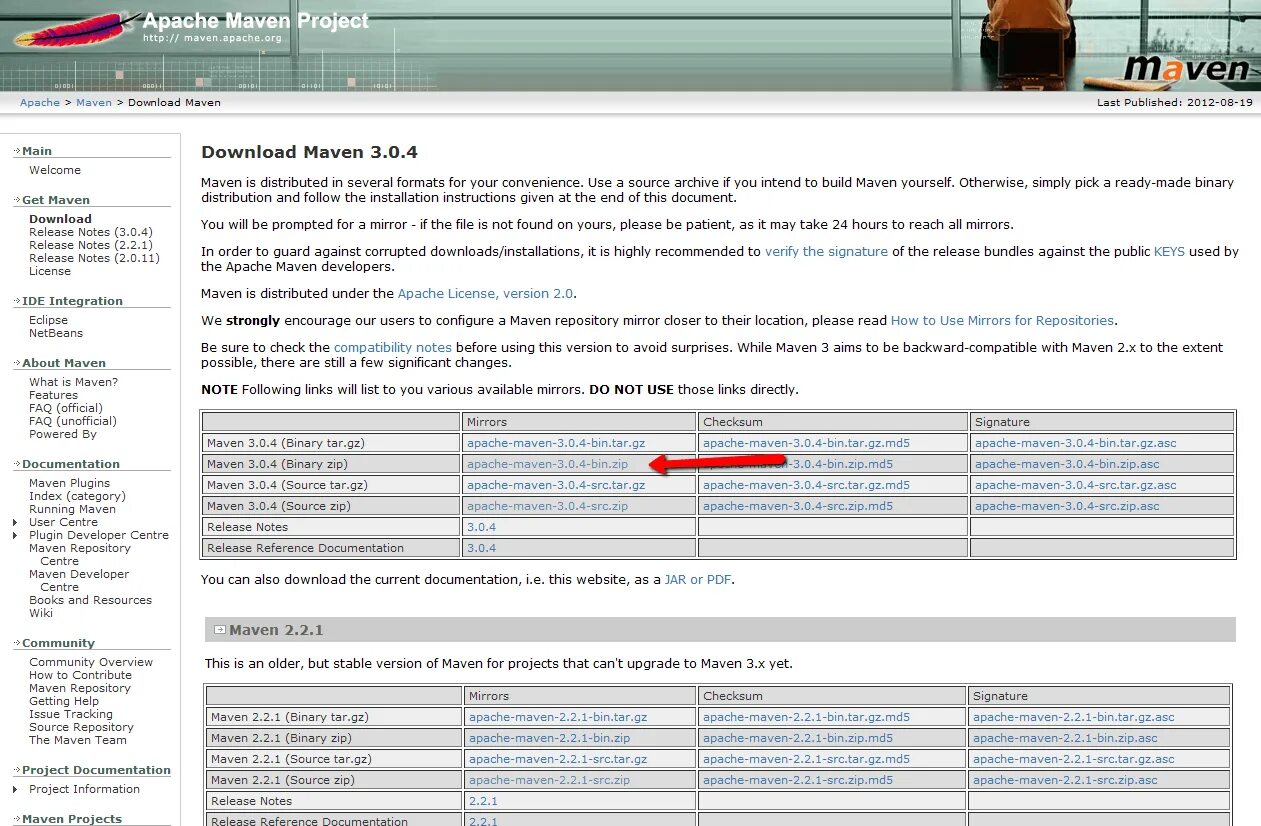Open How to Use Mirrors for Repositories
The image size is (1261, 826).
tap(1002, 321)
